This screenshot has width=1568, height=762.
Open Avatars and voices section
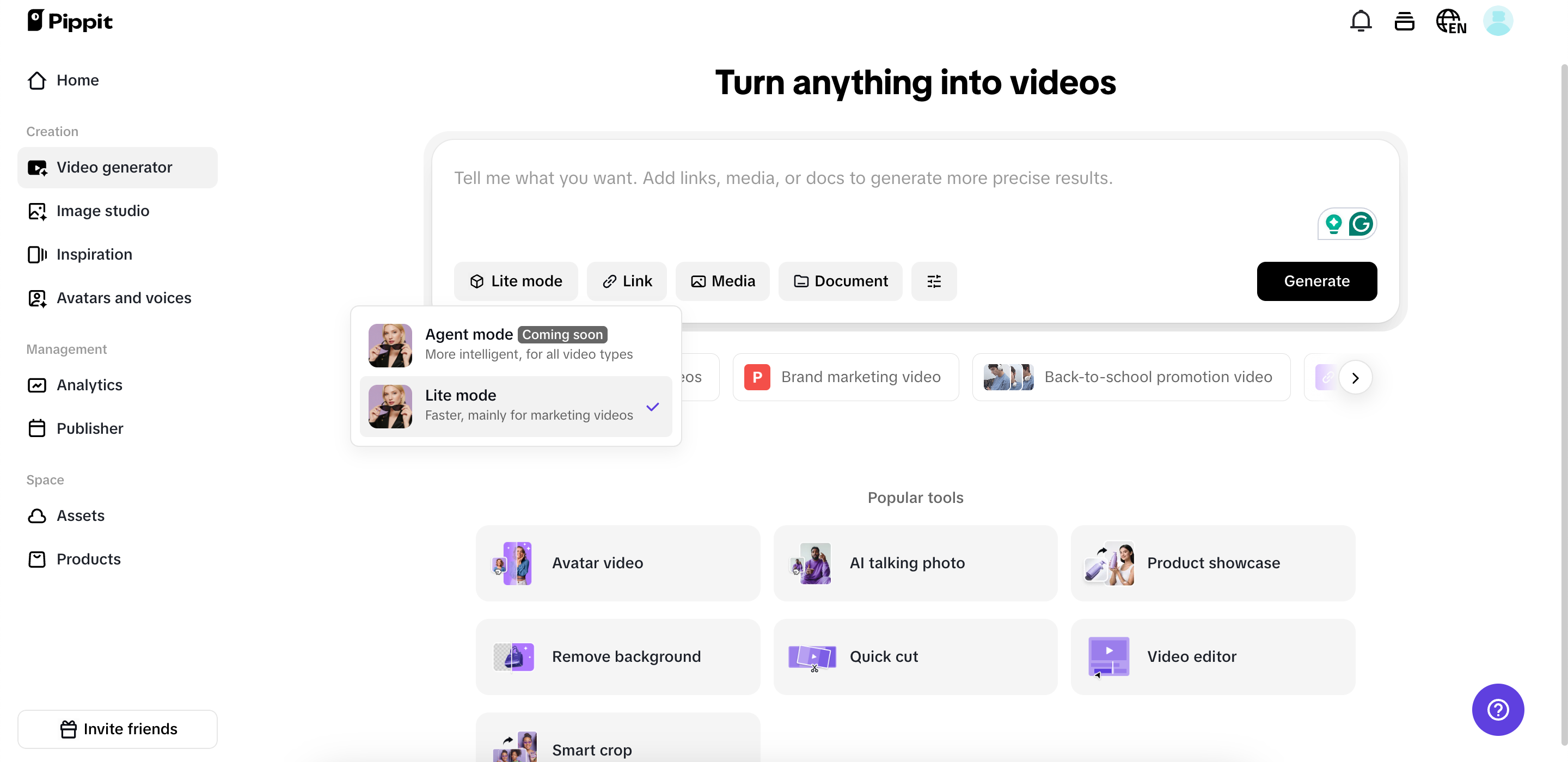(124, 298)
